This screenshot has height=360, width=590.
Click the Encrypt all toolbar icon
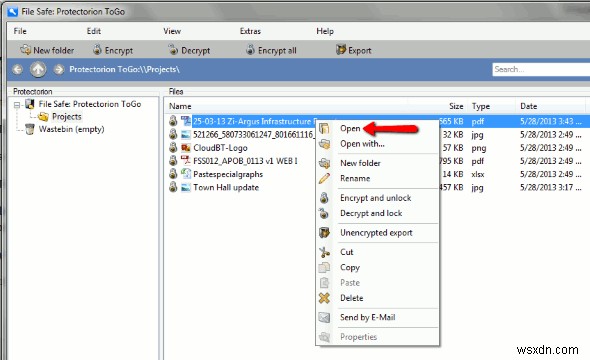click(250, 49)
